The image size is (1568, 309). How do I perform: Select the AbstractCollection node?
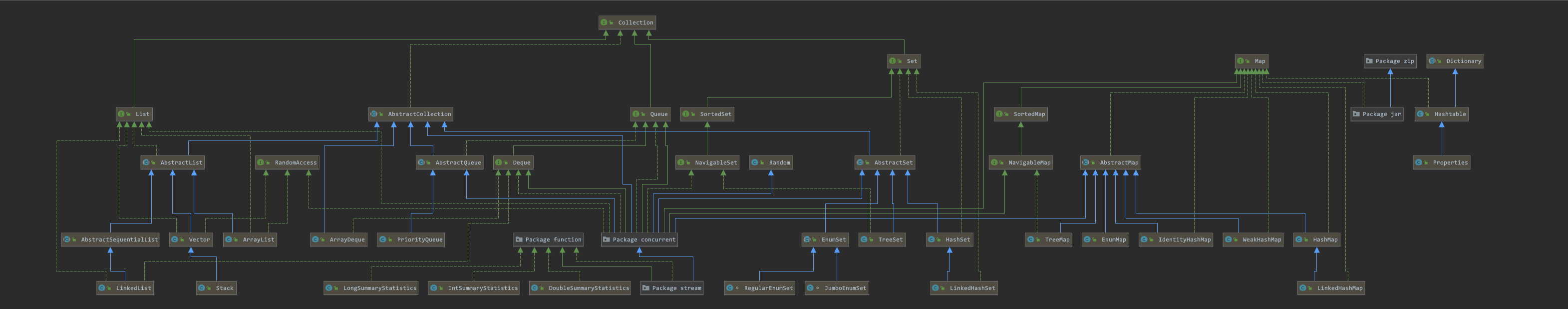411,114
